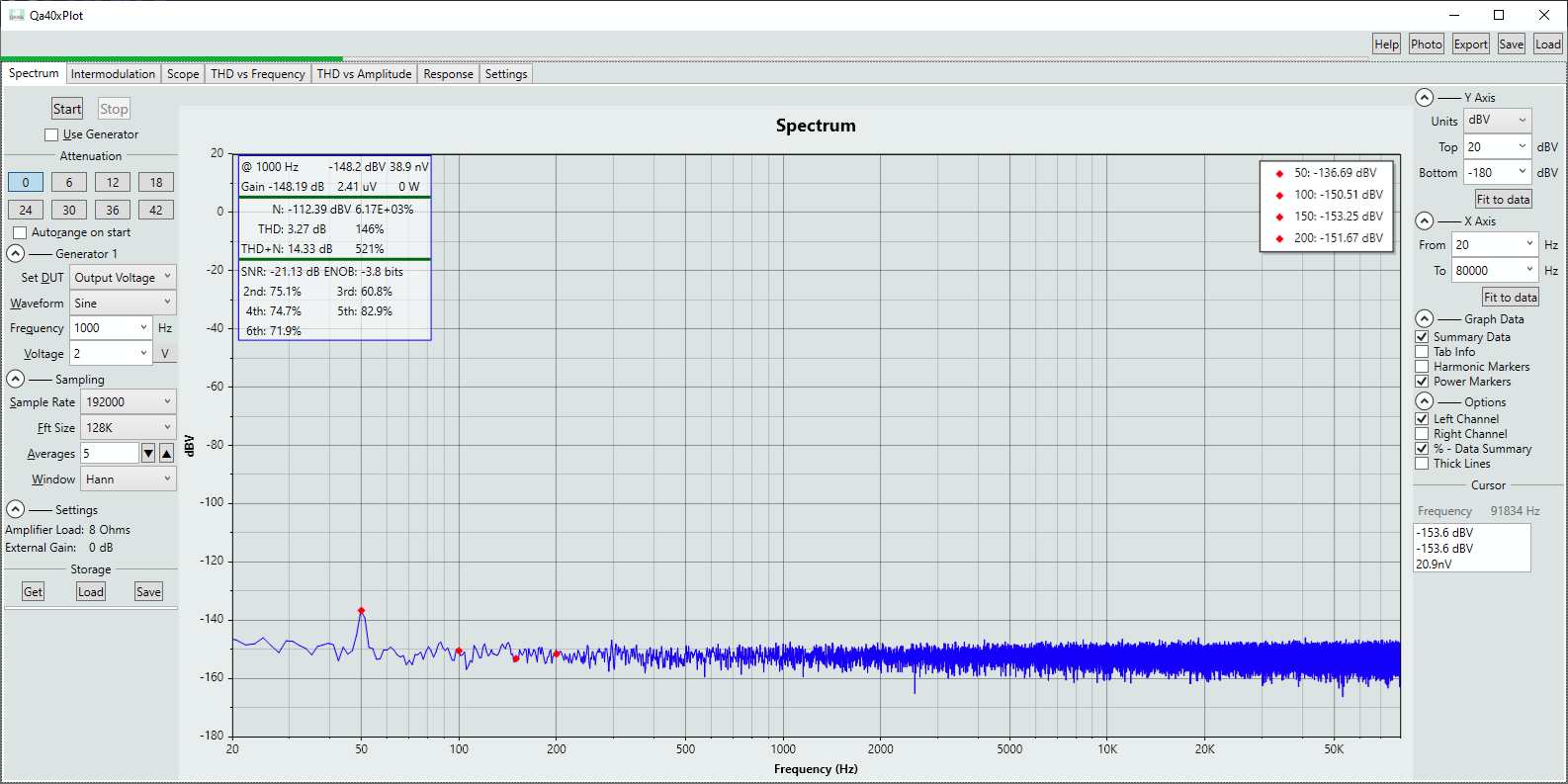Click top-right Save button
Screen dimensions: 1568x784
[x=1511, y=44]
